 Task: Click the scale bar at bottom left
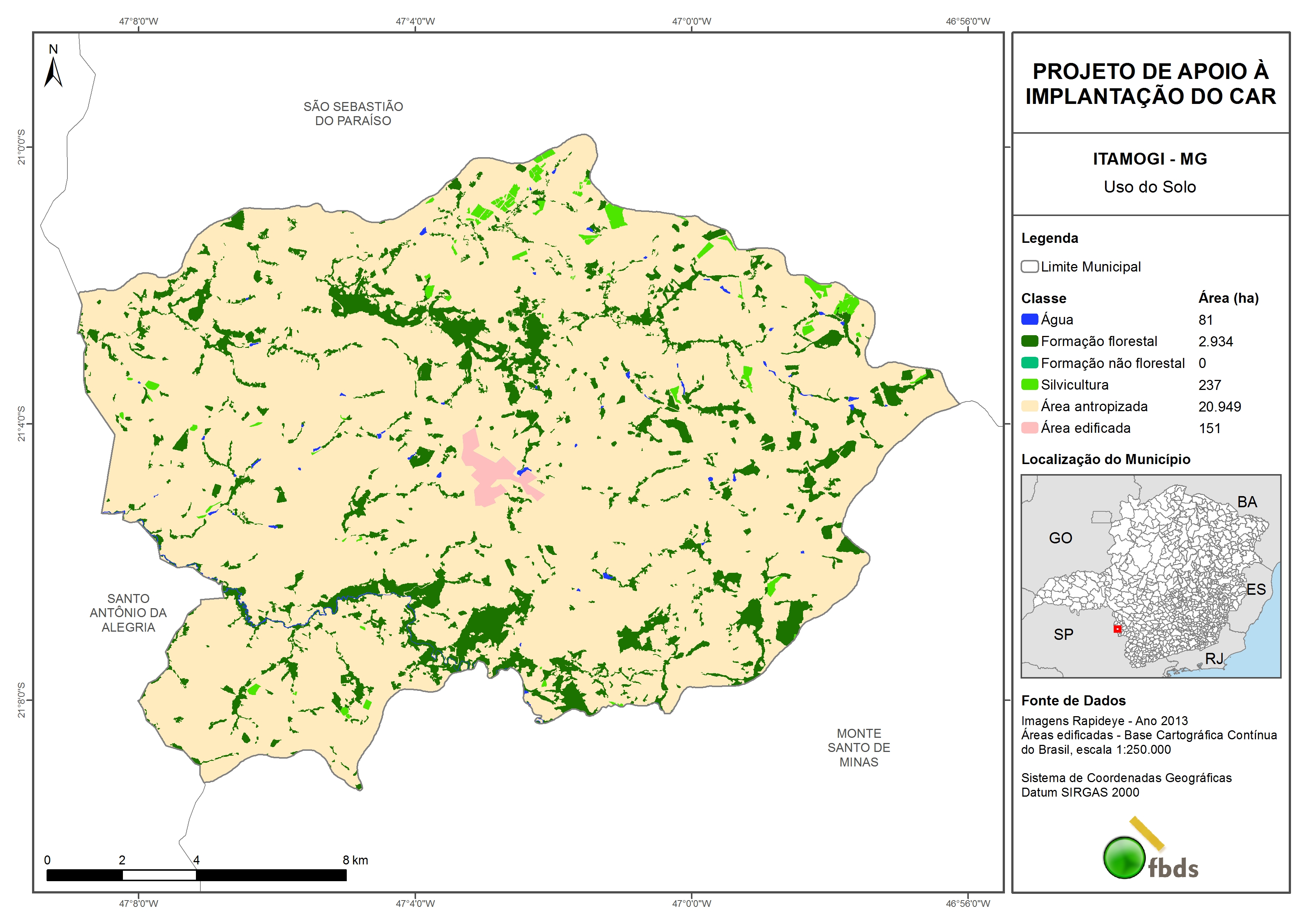(196, 875)
